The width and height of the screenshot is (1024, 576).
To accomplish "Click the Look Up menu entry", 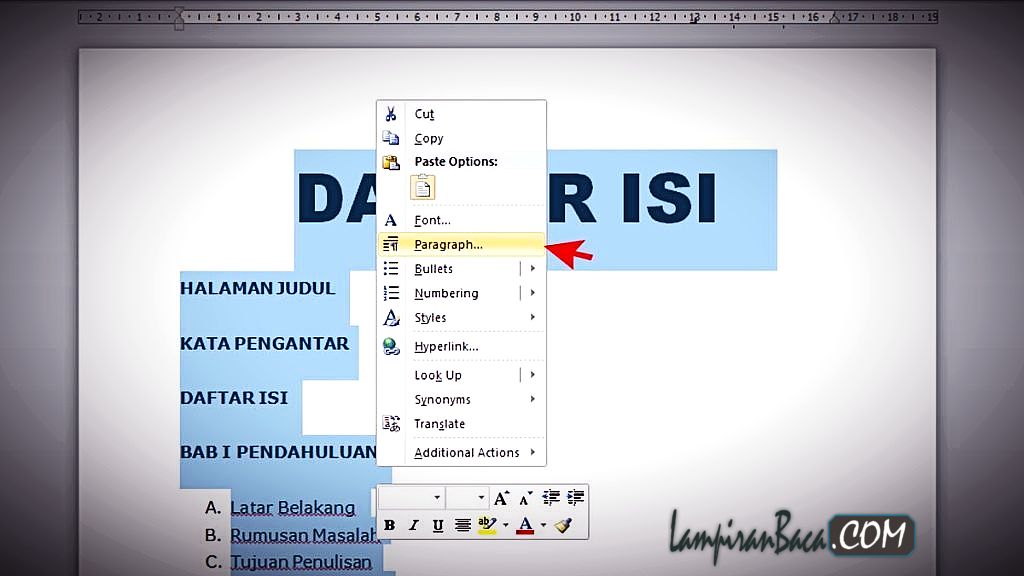I will pos(438,375).
